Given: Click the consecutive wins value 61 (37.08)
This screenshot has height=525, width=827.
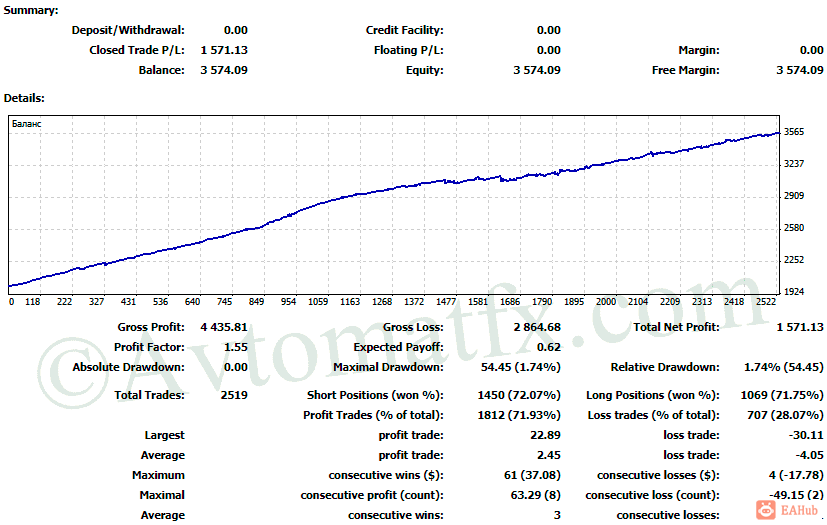Looking at the screenshot, I should [532, 475].
